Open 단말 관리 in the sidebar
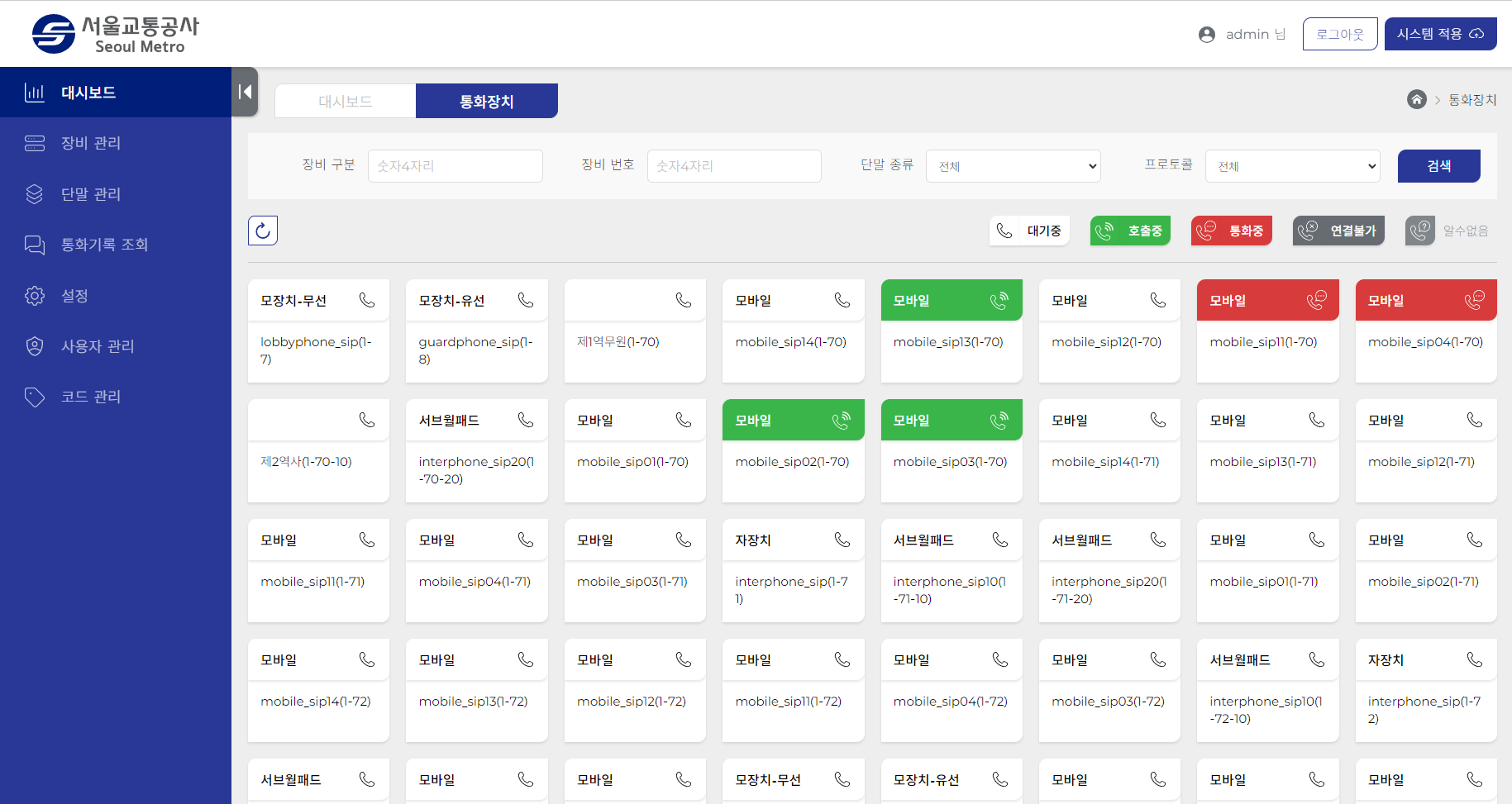Screen dimensions: 1512x804 click(116, 194)
